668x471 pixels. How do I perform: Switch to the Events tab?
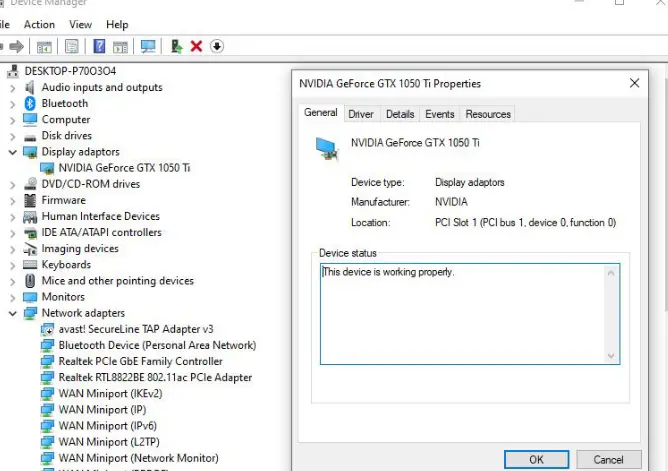pos(440,114)
